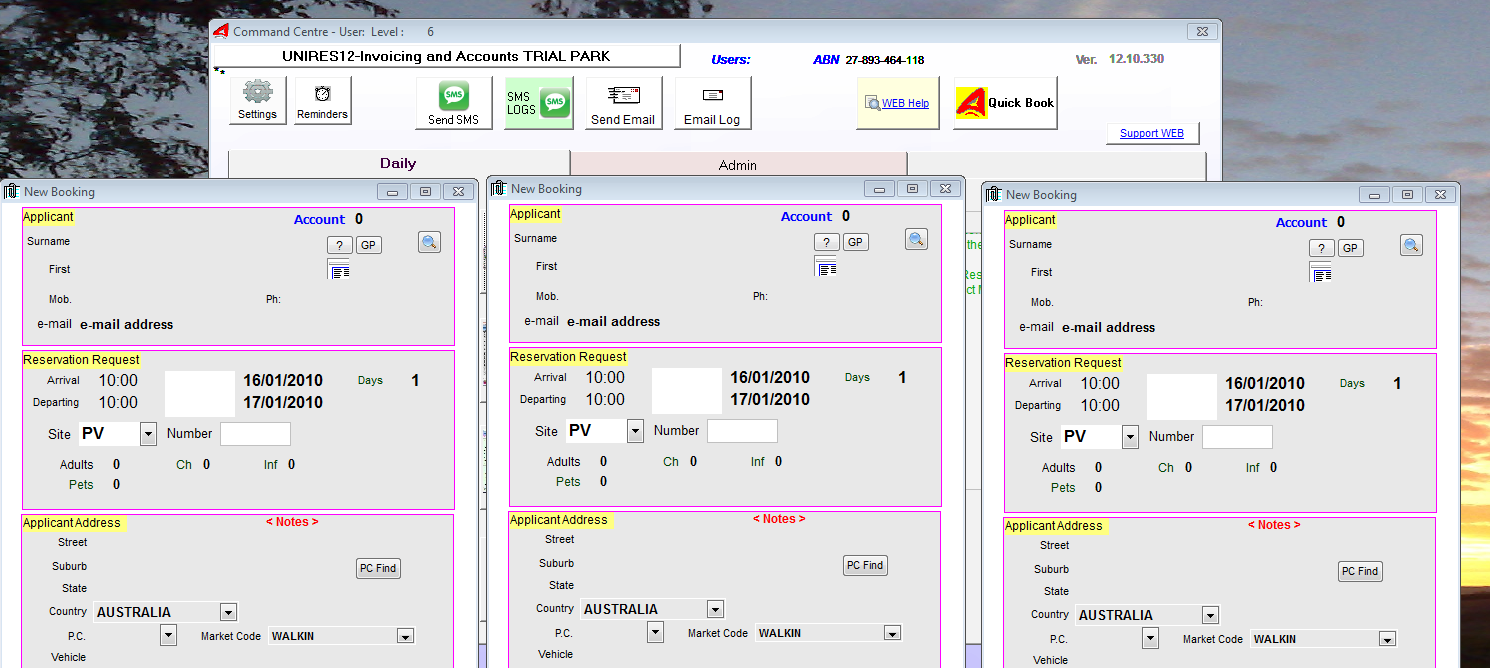1490x668 pixels.
Task: Click the Send SMS button
Action: click(x=454, y=103)
